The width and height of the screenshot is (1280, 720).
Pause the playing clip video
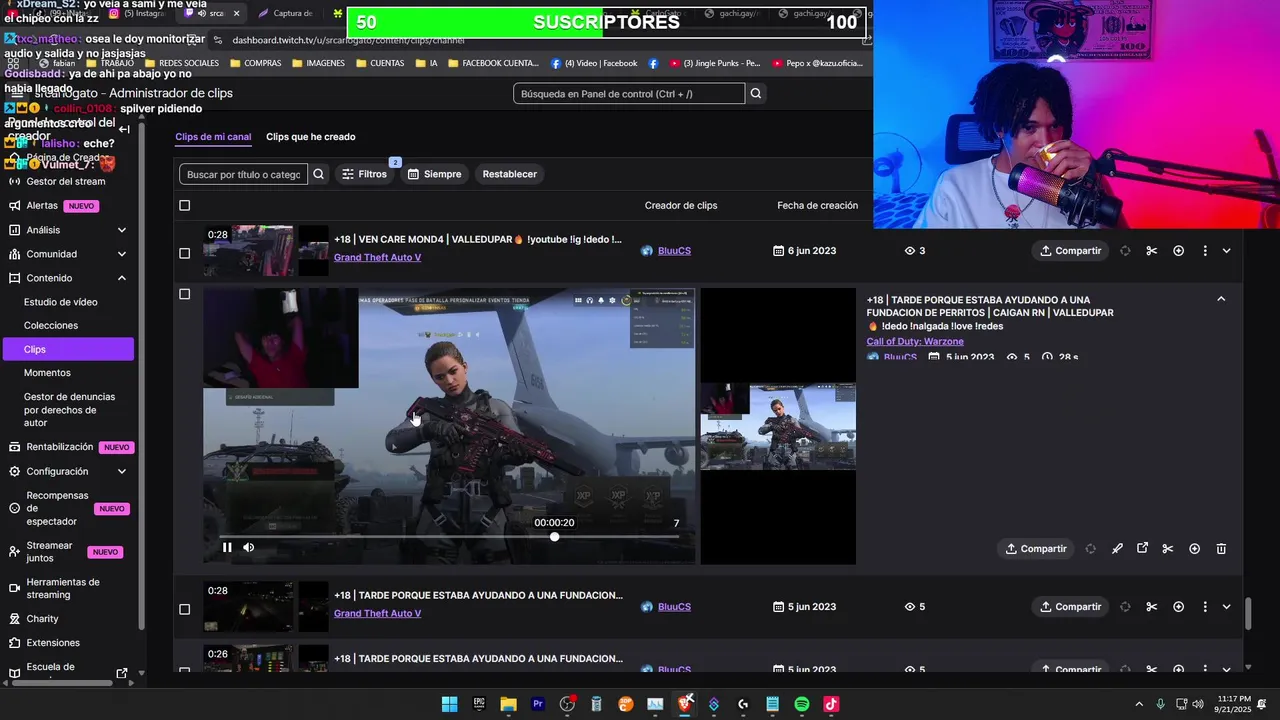point(227,547)
